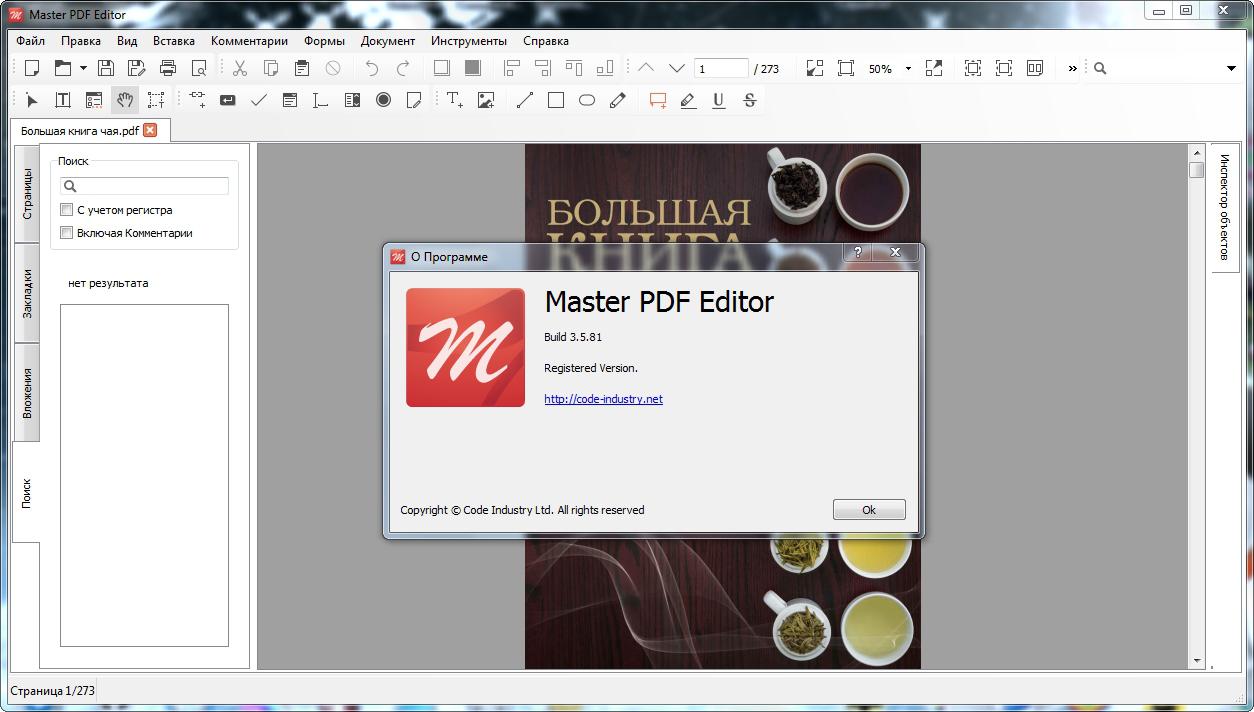The image size is (1254, 712).
Task: Save the document with the floppy icon
Action: tap(106, 68)
